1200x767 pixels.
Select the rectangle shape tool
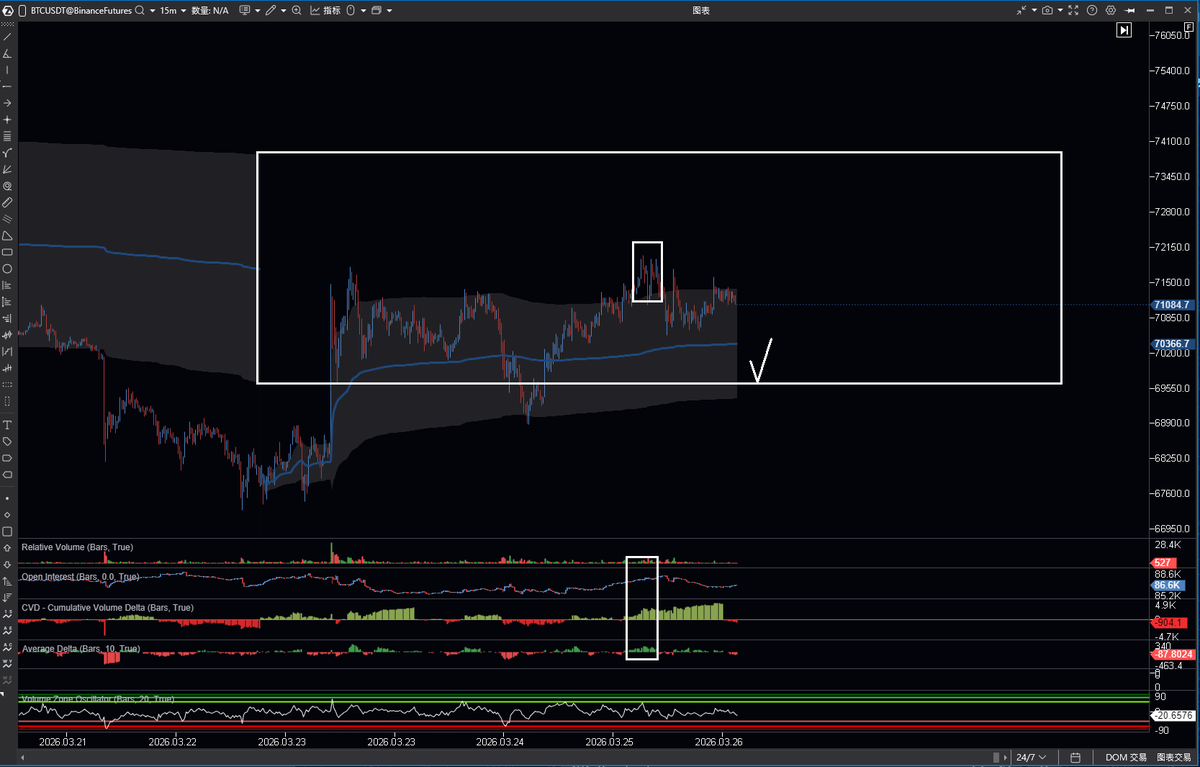point(7,252)
